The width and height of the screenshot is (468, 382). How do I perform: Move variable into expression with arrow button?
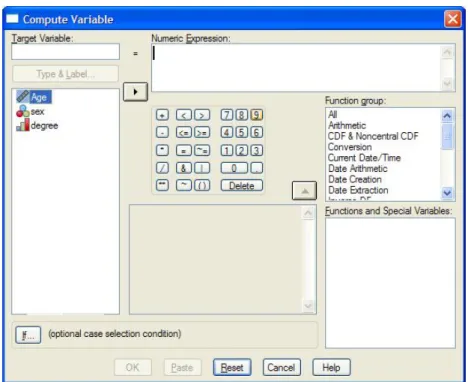click(135, 92)
